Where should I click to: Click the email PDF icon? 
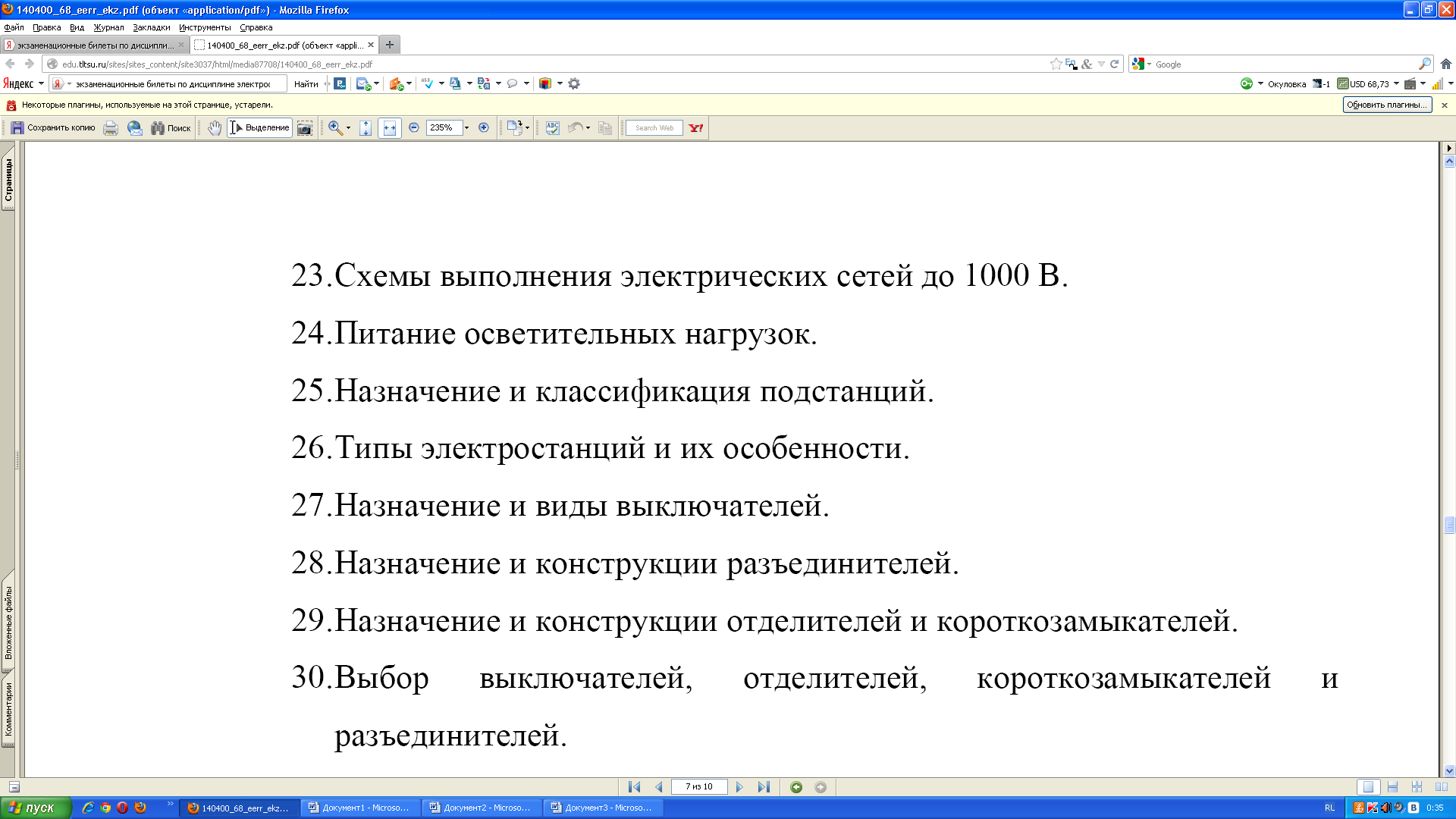[135, 128]
